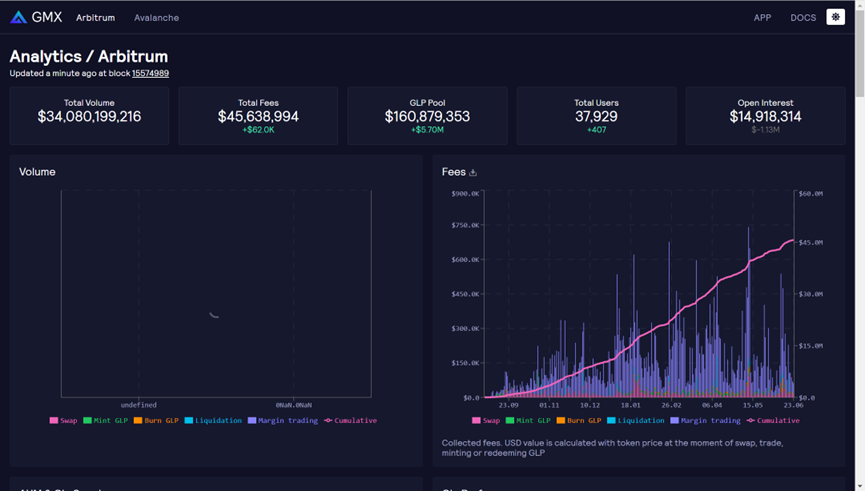Click the GMX logo icon

(18, 17)
